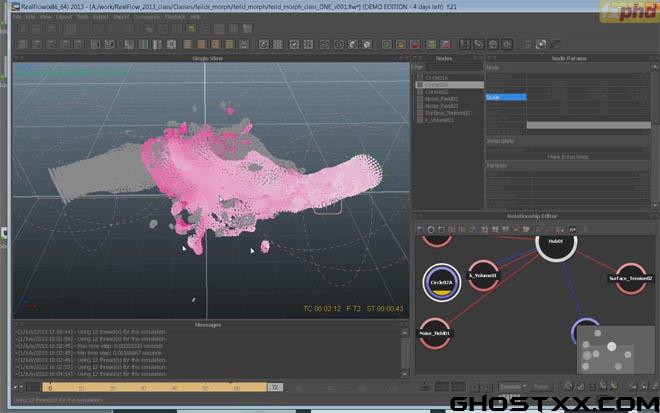
Task: Select the Noise_Field01 node in Relationship Editor
Action: 434,333
